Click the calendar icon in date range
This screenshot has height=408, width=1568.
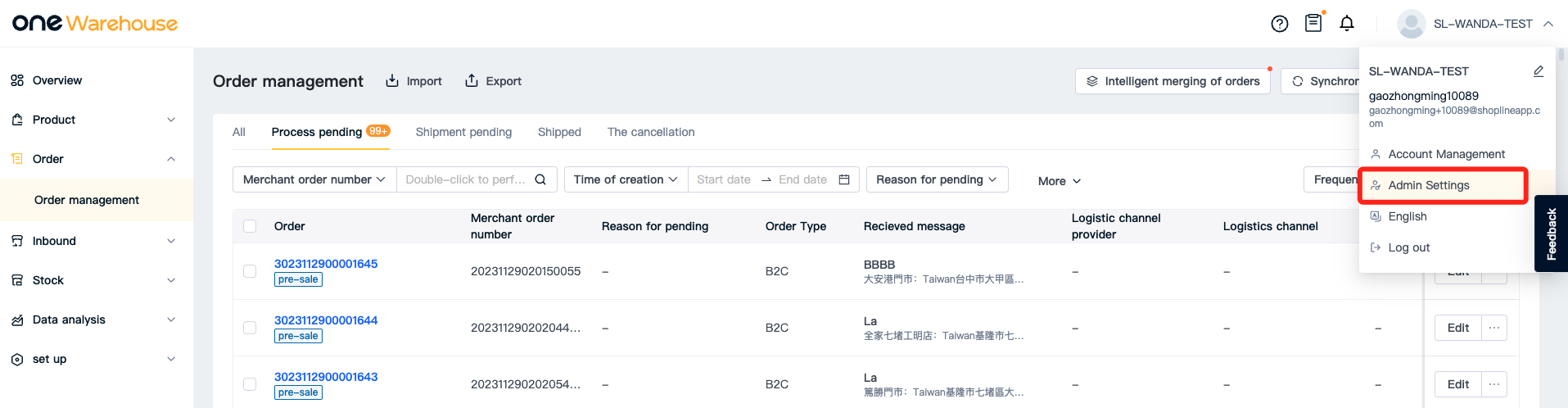coord(844,179)
